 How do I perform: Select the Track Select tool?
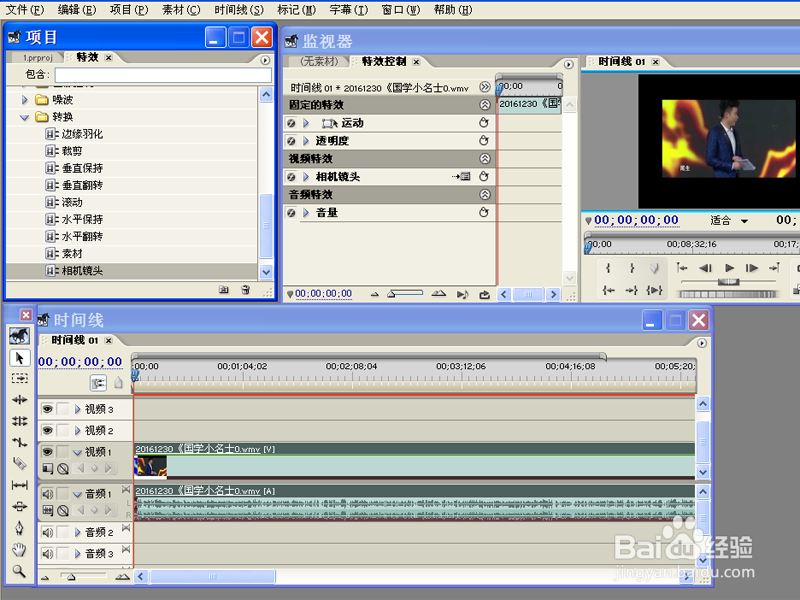click(x=19, y=378)
